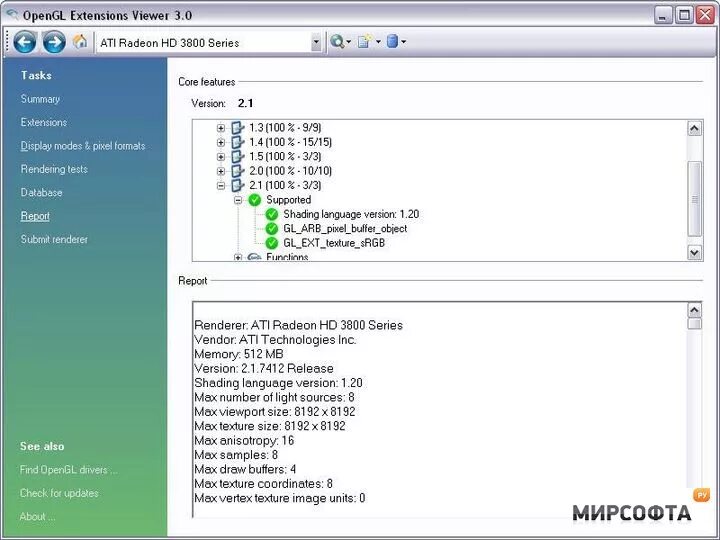Click green check beside GL_ARB_pixel_buffer_object
This screenshot has height=540, width=720.
click(272, 229)
